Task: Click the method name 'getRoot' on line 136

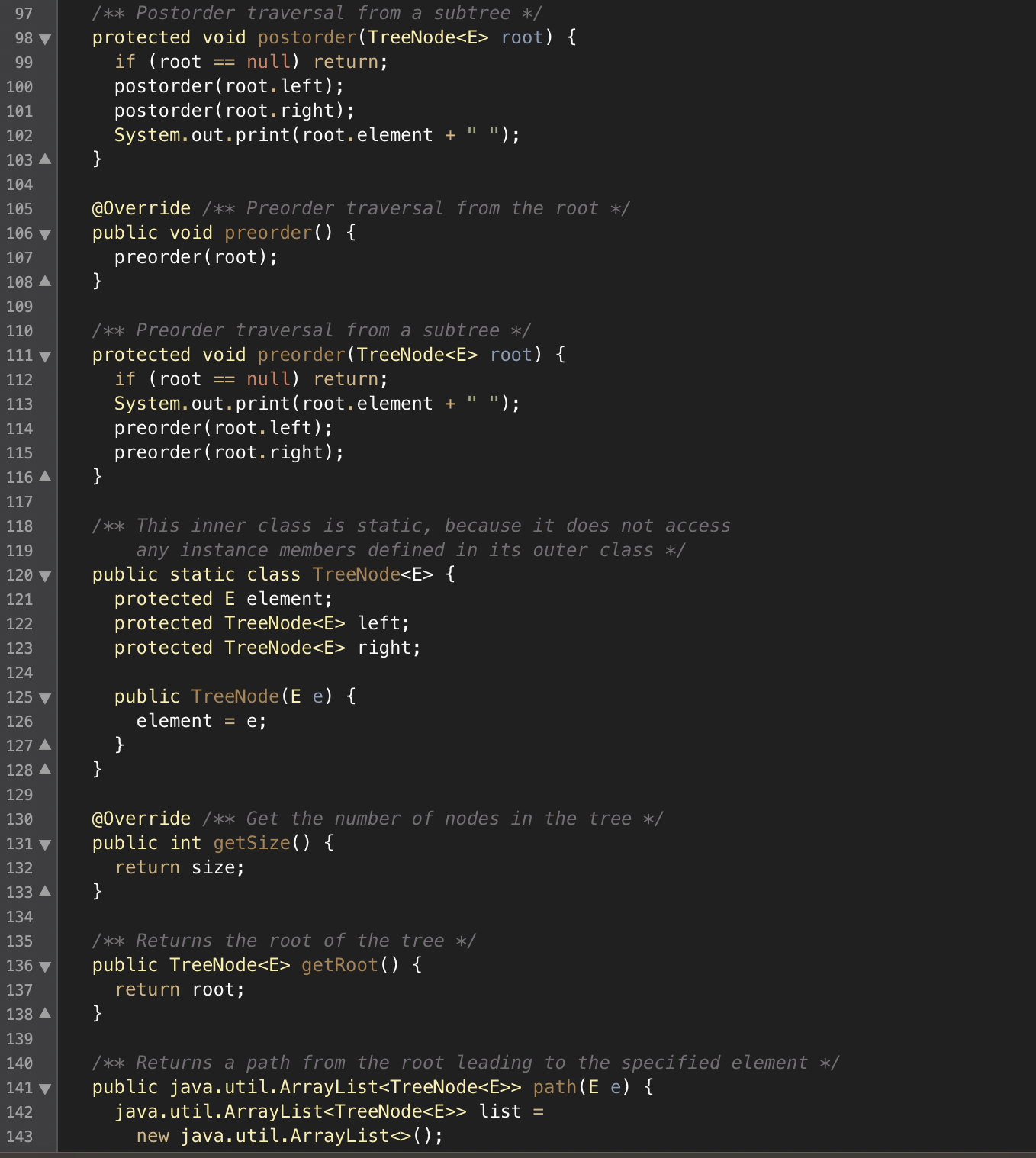Action: 339,965
